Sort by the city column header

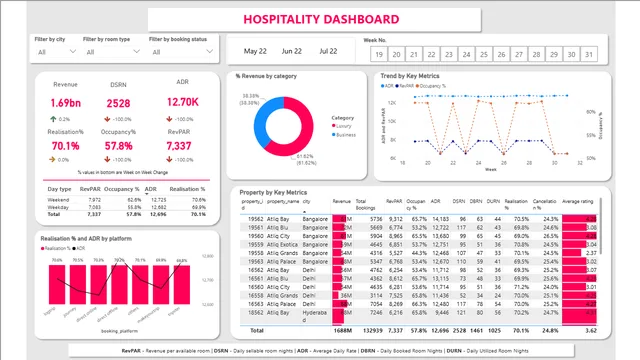pos(307,202)
